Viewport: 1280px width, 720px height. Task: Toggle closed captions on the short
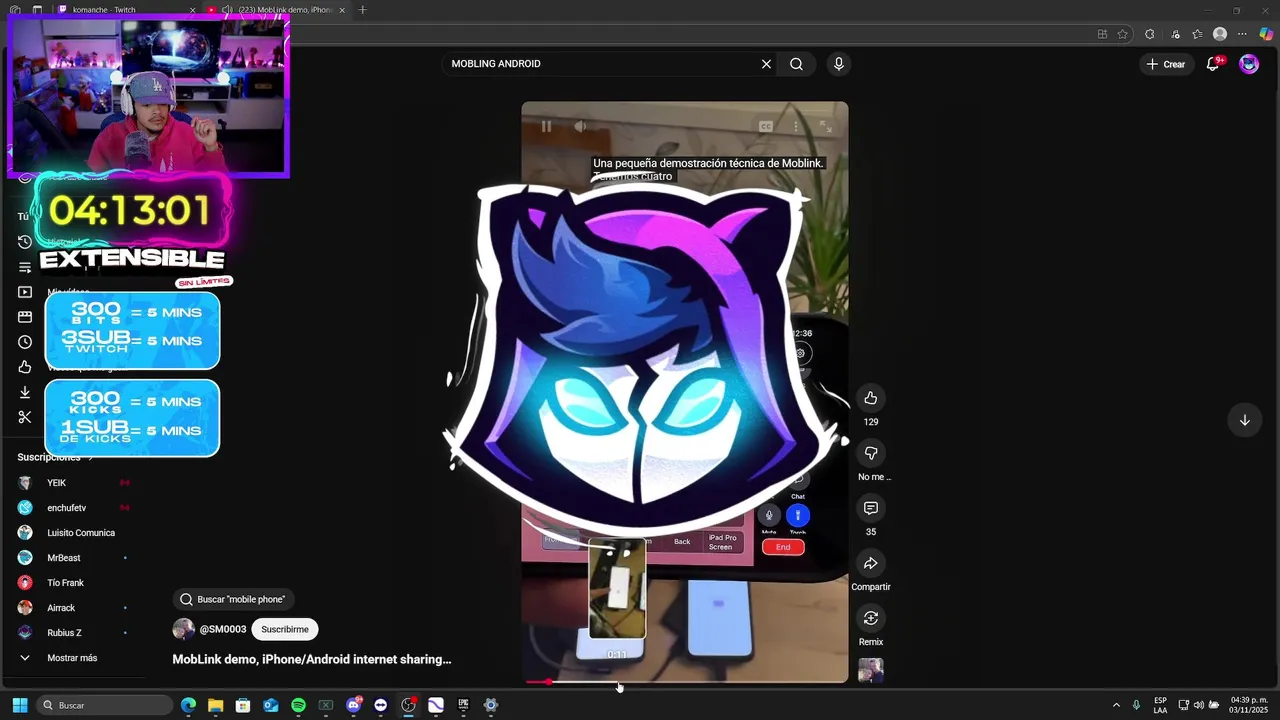[x=765, y=126]
